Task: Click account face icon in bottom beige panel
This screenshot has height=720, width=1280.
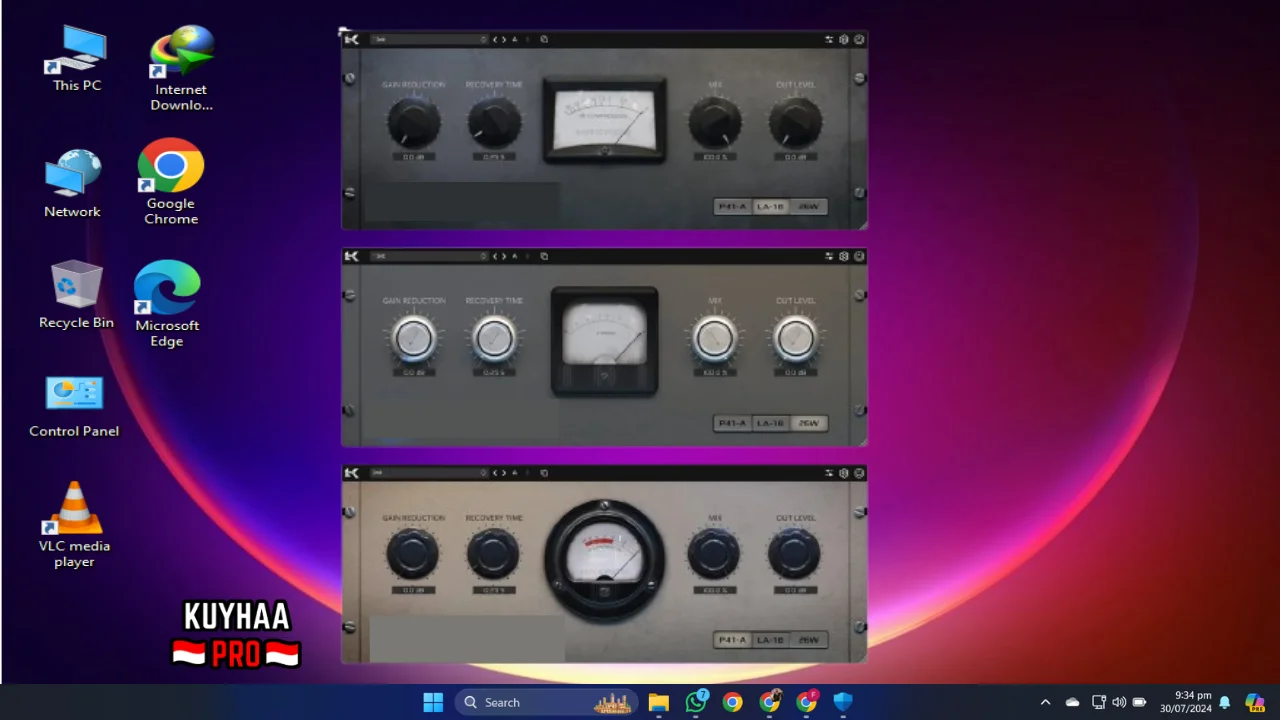Action: click(859, 472)
